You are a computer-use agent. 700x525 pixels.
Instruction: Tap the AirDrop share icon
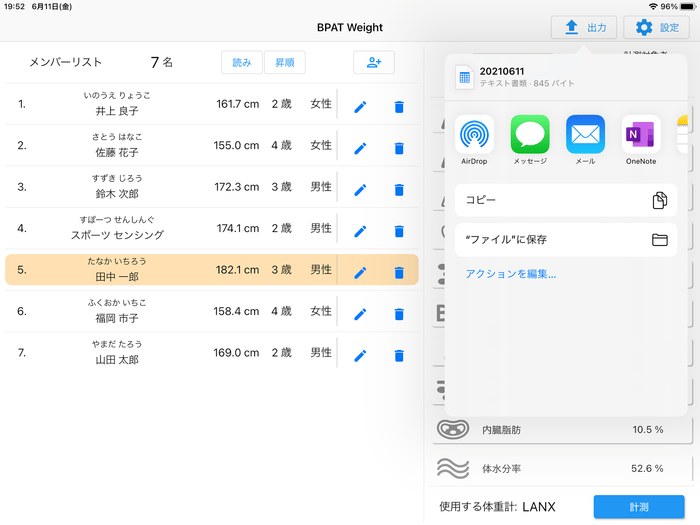pyautogui.click(x=474, y=135)
